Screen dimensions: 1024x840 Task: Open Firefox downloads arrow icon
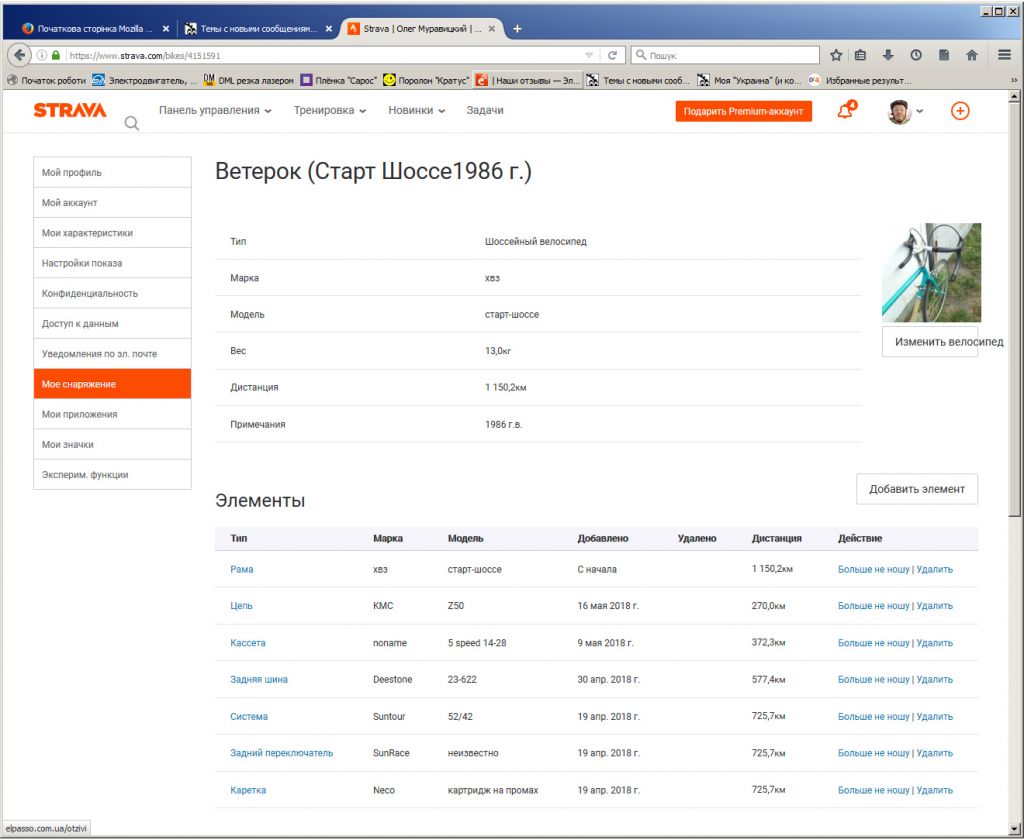pyautogui.click(x=888, y=56)
